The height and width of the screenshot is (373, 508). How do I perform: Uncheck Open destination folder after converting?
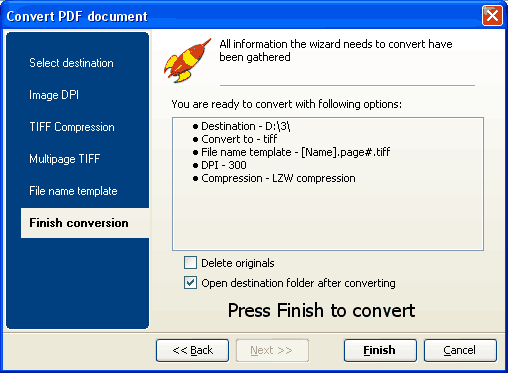190,283
